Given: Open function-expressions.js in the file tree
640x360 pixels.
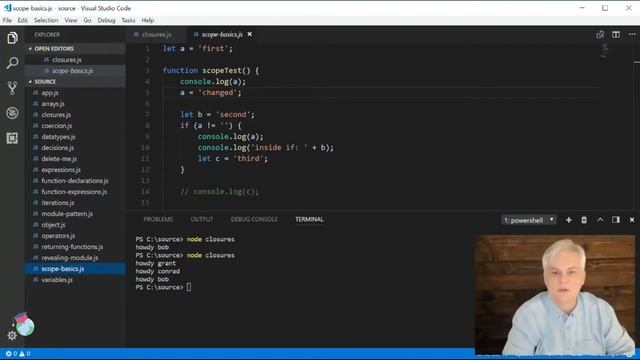Looking at the screenshot, I should 76,192.
